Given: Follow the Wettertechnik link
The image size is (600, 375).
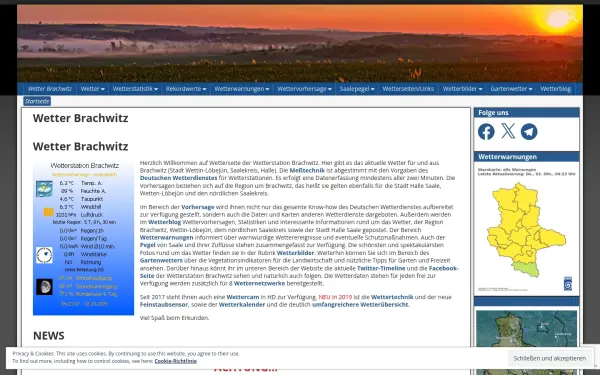Looking at the screenshot, I should [x=392, y=297].
